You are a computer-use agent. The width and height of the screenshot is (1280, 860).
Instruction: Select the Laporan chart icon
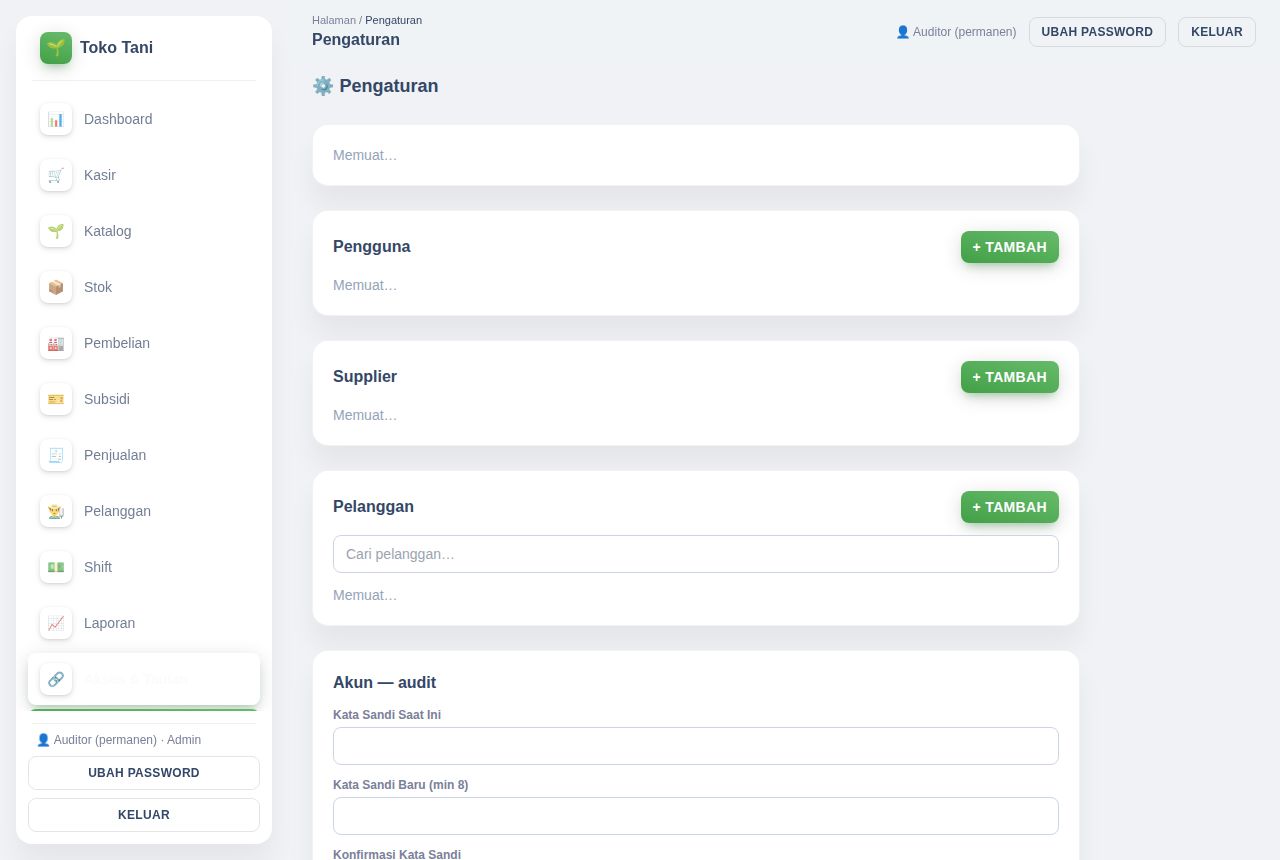(x=56, y=623)
